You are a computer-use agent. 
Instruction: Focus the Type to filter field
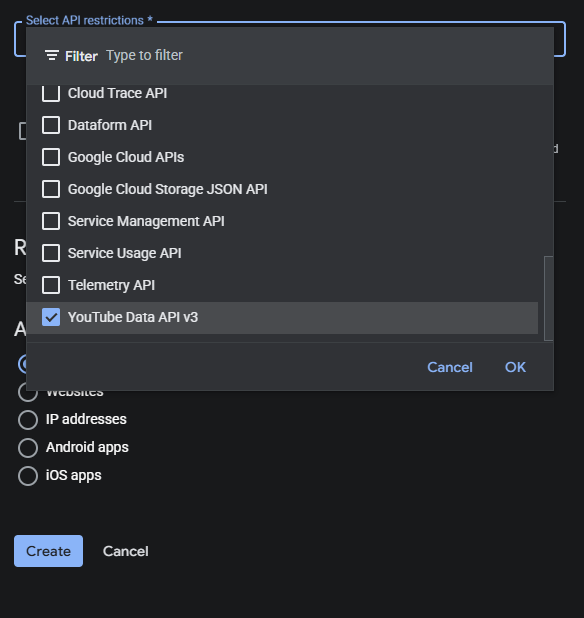click(144, 56)
